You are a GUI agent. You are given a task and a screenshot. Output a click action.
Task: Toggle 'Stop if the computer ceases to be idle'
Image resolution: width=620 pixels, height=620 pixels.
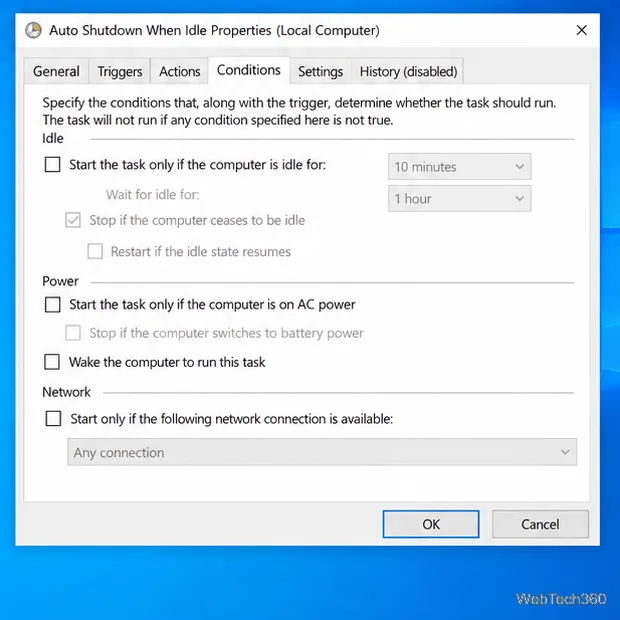pyautogui.click(x=73, y=220)
